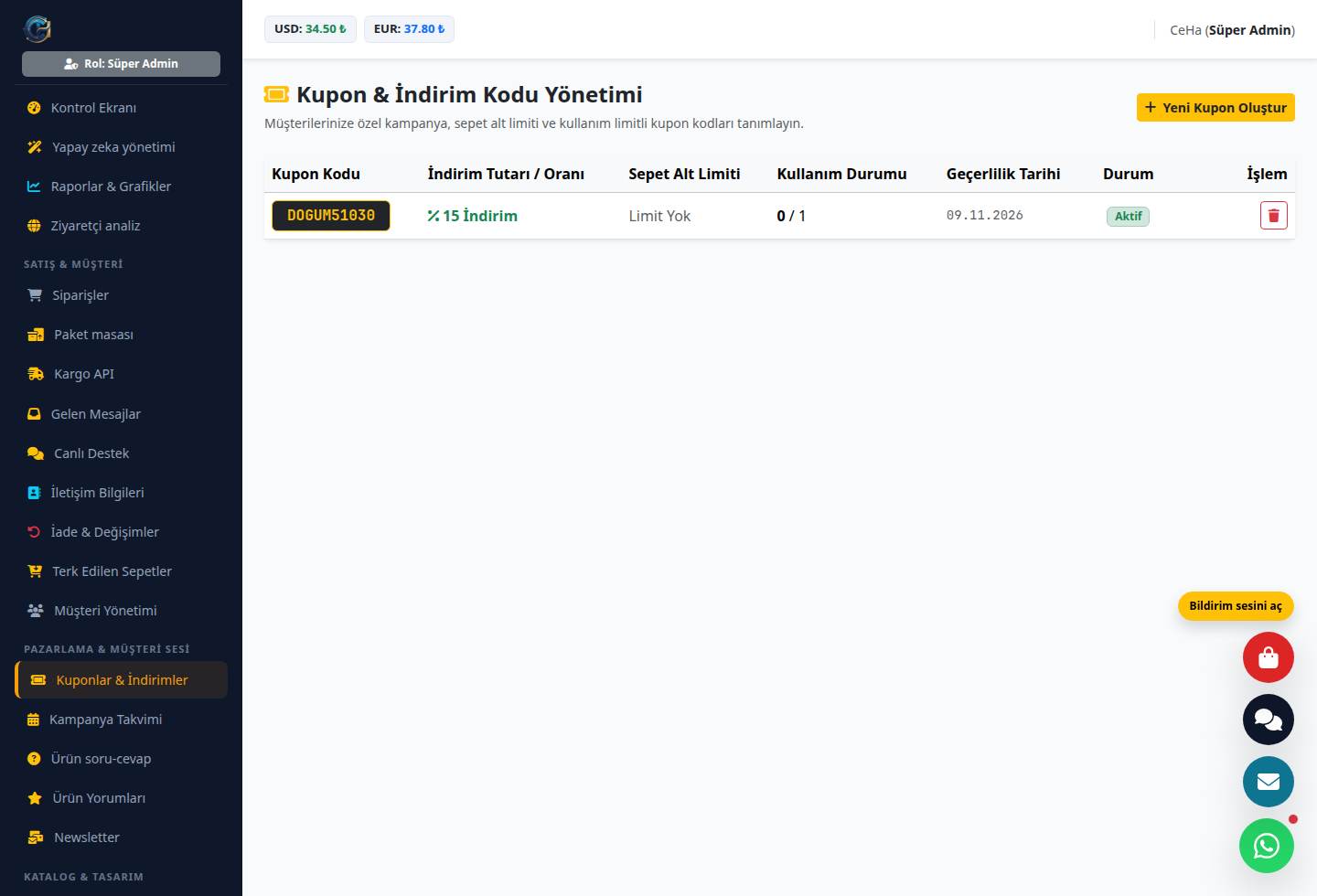Open the blue envelope floating button
Screen dimensions: 1317x896
pos(1268,782)
